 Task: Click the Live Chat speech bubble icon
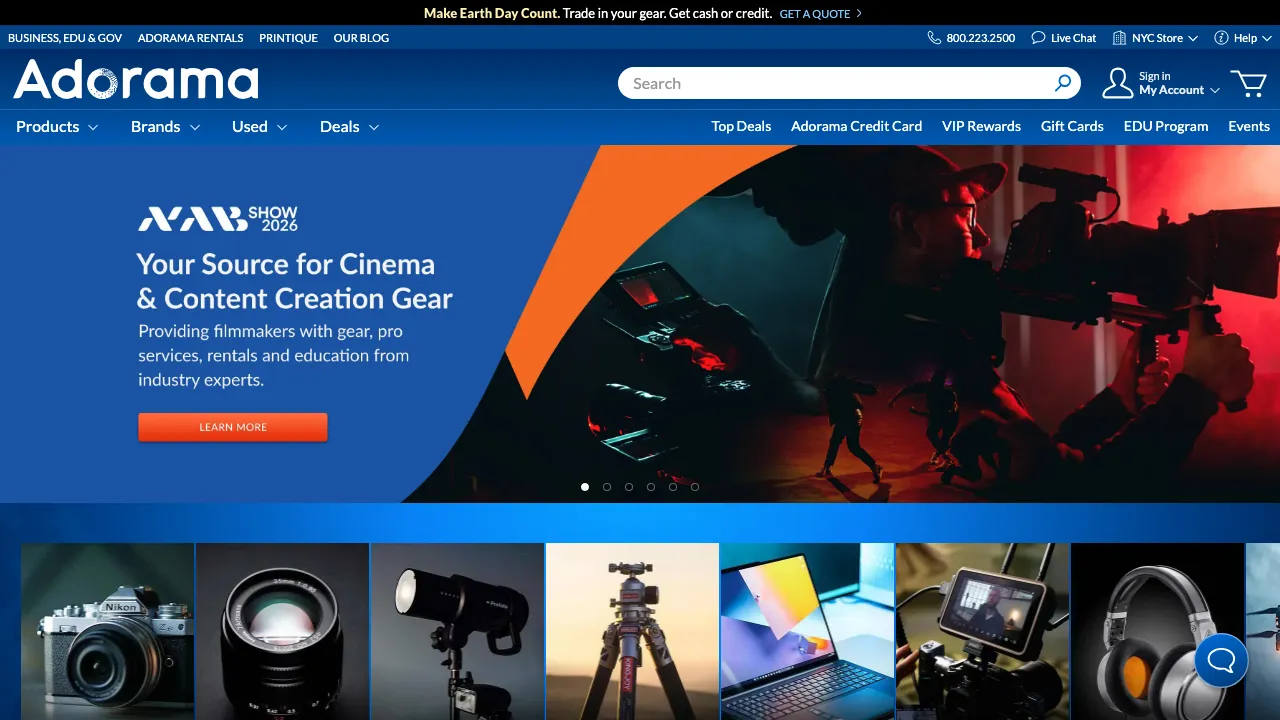[x=1038, y=38]
